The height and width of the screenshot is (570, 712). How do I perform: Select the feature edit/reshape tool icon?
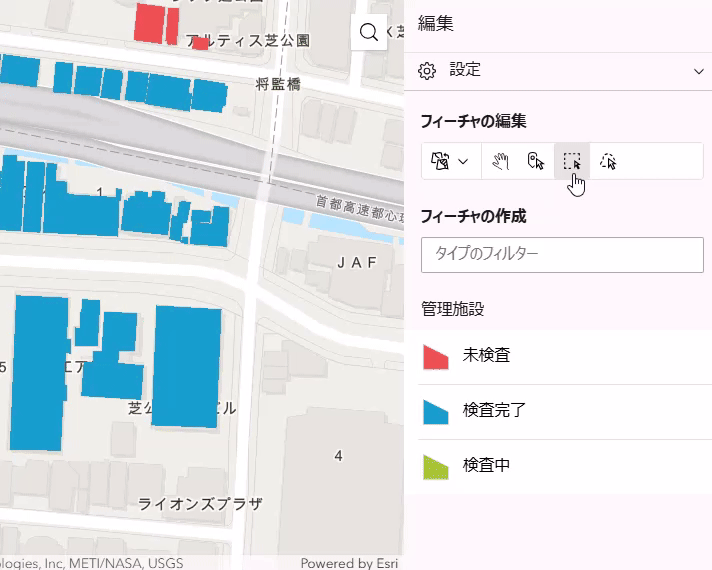(441, 161)
